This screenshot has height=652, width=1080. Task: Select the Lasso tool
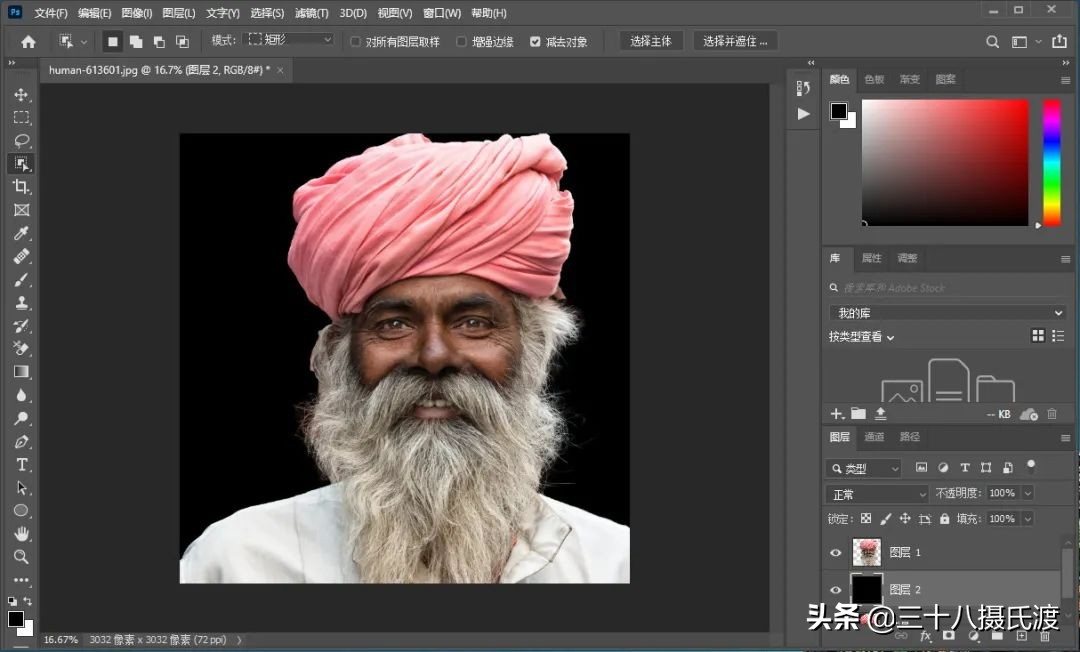22,140
